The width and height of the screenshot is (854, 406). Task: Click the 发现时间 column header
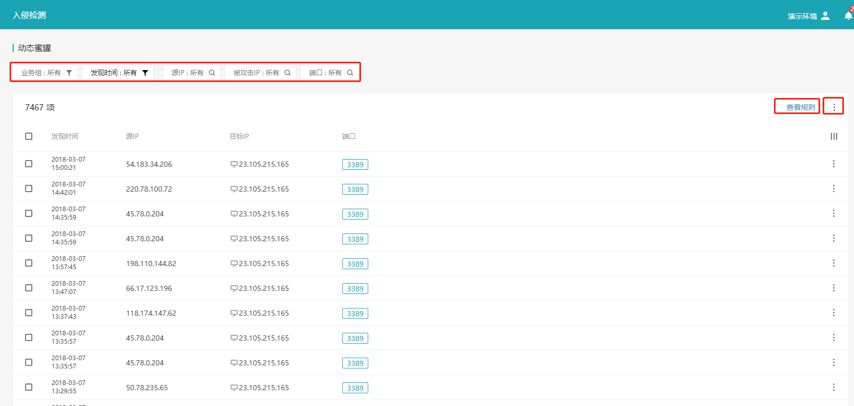point(65,136)
